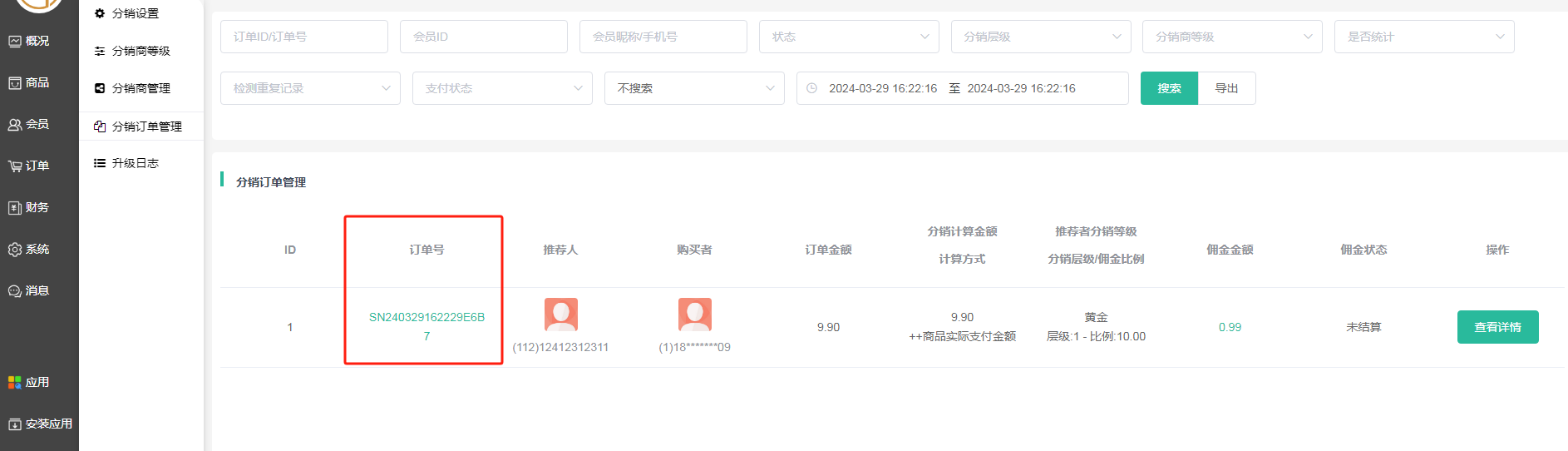This screenshot has height=451, width=1568.
Task: Click the 订单 shopping cart icon
Action: coord(15,166)
